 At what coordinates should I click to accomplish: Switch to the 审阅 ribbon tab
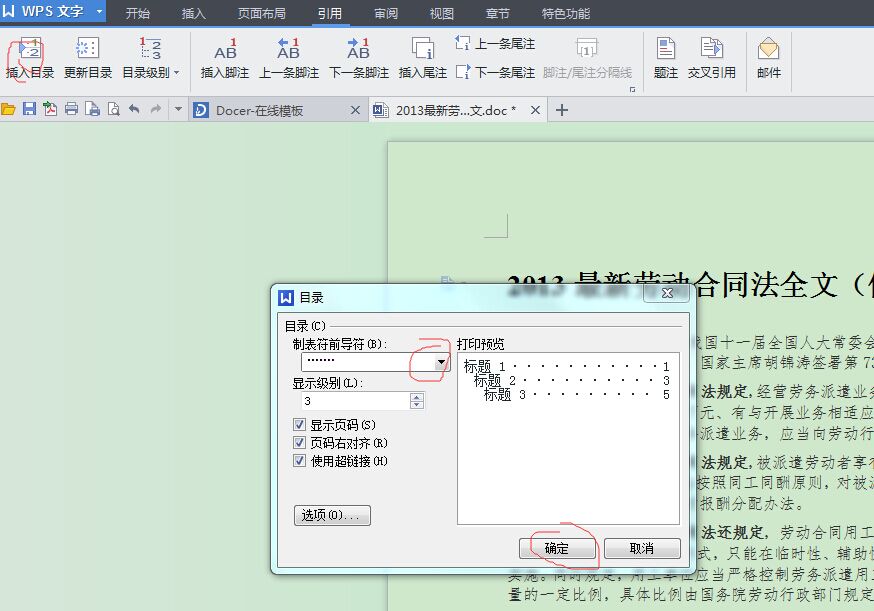coord(386,13)
